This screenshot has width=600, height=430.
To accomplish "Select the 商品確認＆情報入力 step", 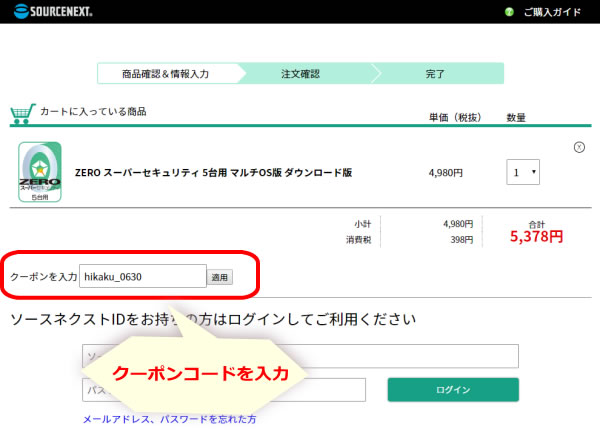I will pyautogui.click(x=166, y=73).
